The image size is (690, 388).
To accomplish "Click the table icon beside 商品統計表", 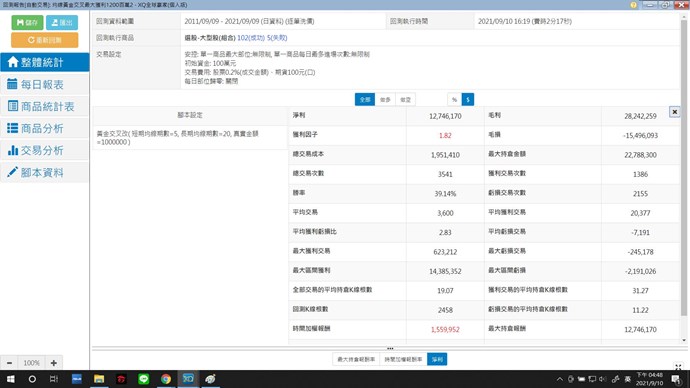I will tap(12, 106).
